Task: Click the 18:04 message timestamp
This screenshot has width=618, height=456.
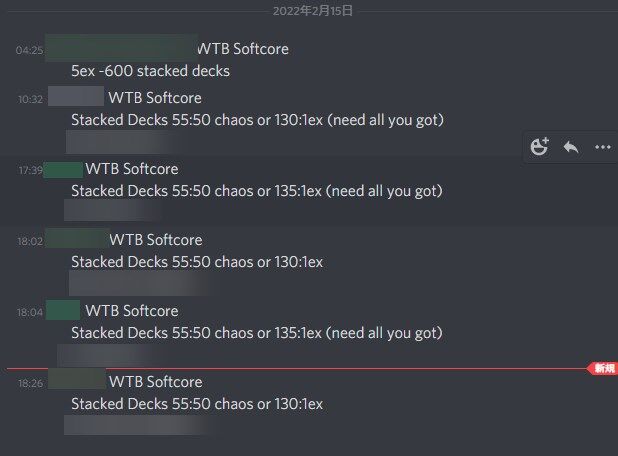Action: 30,312
